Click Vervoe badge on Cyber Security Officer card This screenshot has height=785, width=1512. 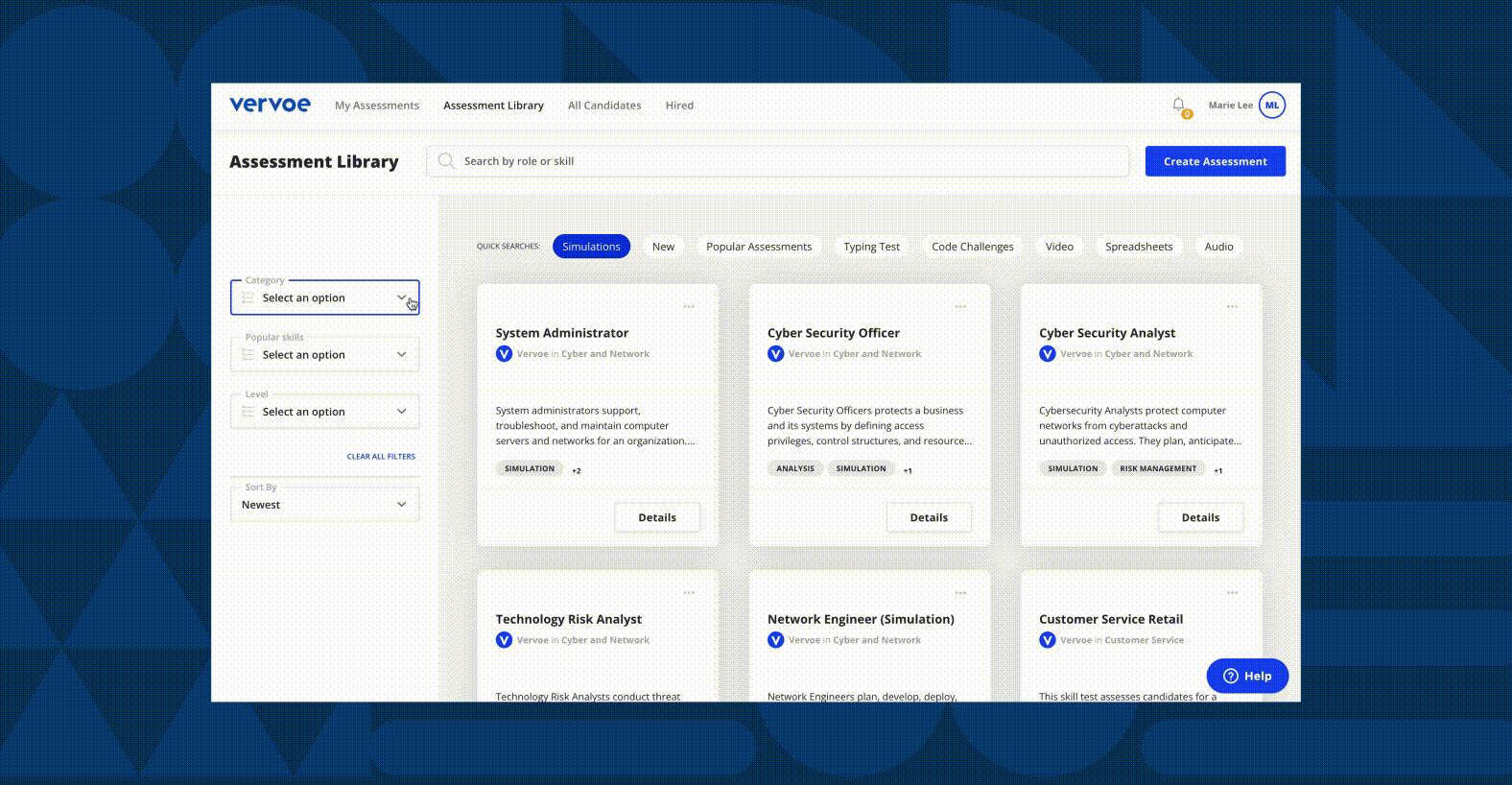click(775, 354)
